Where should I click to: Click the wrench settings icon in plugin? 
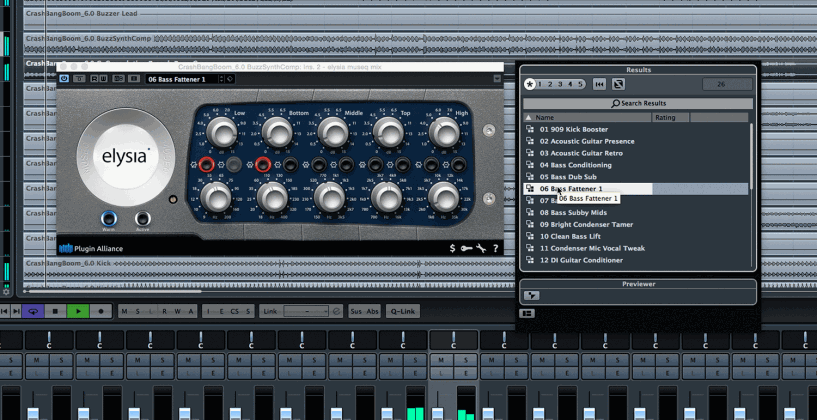[481, 248]
